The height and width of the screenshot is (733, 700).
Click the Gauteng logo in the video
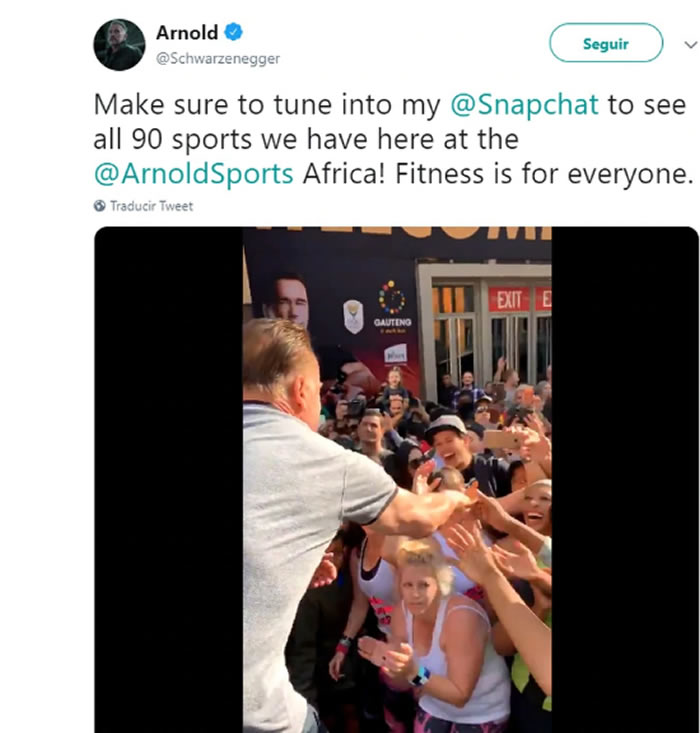click(392, 305)
